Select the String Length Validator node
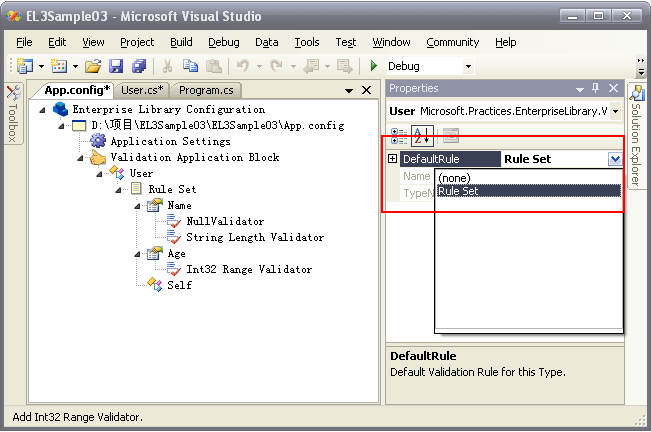The height and width of the screenshot is (432, 651). point(255,237)
